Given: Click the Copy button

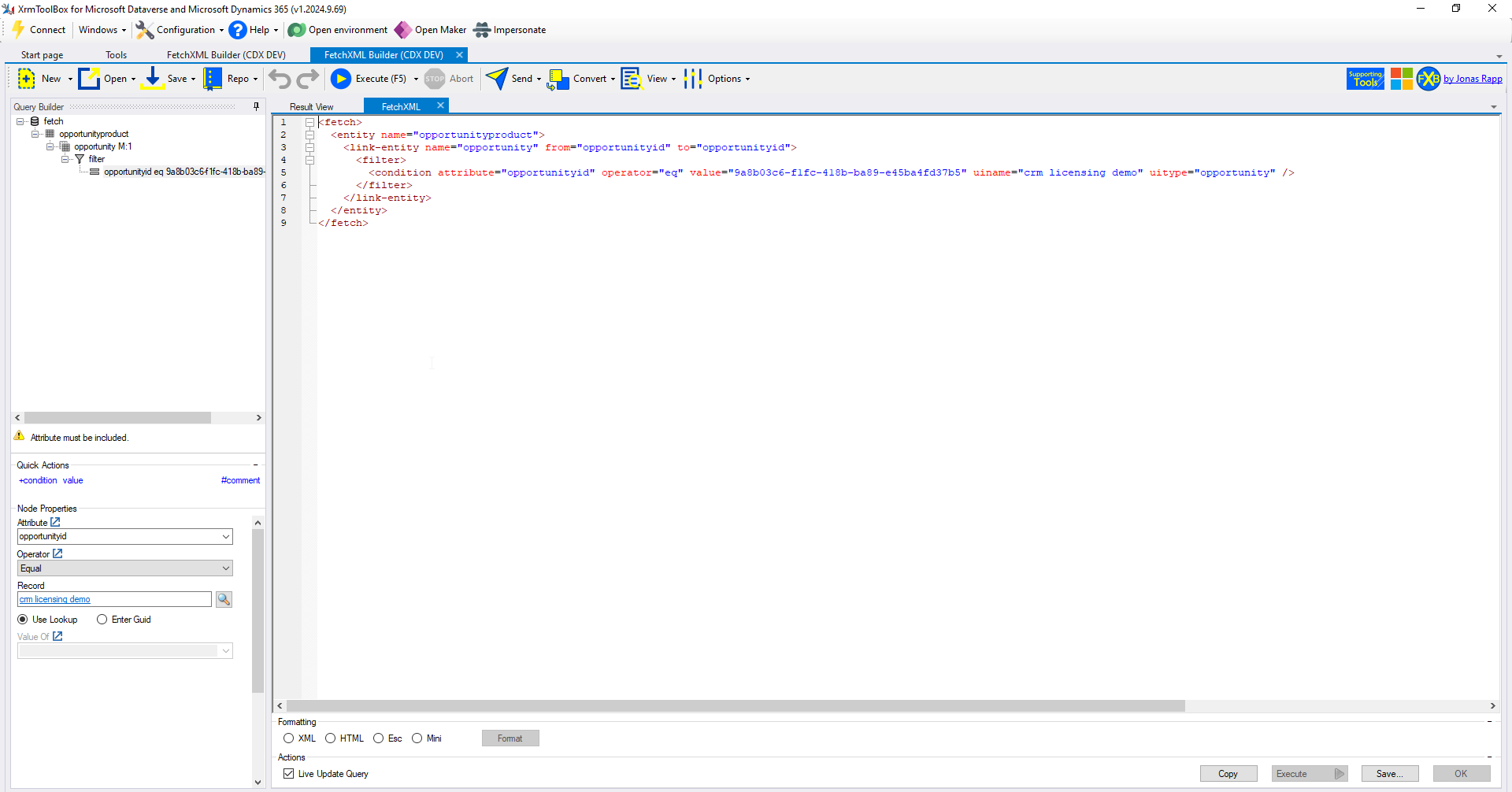Looking at the screenshot, I should [1228, 774].
